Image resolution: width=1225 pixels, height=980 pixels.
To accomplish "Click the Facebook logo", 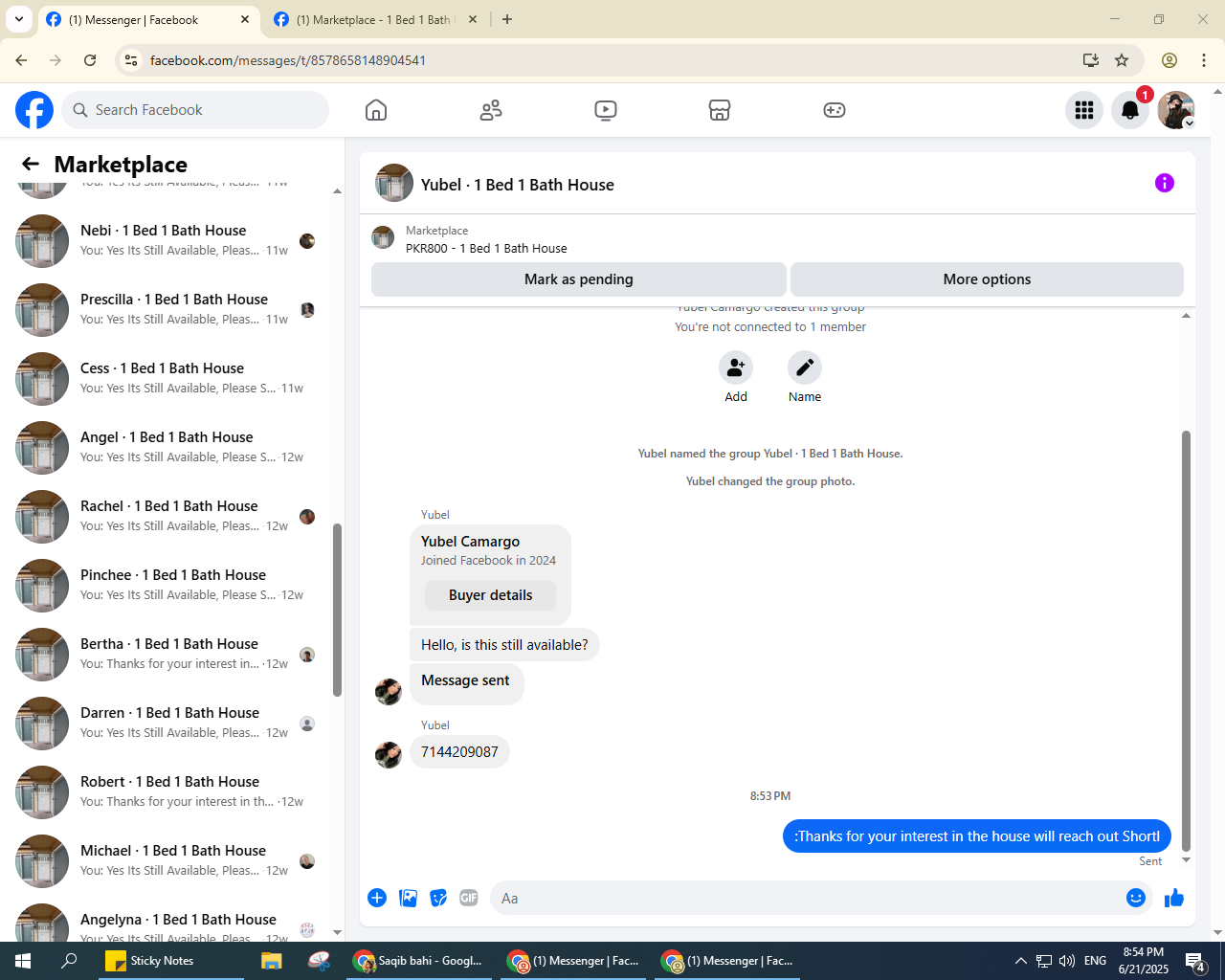I will tap(34, 110).
